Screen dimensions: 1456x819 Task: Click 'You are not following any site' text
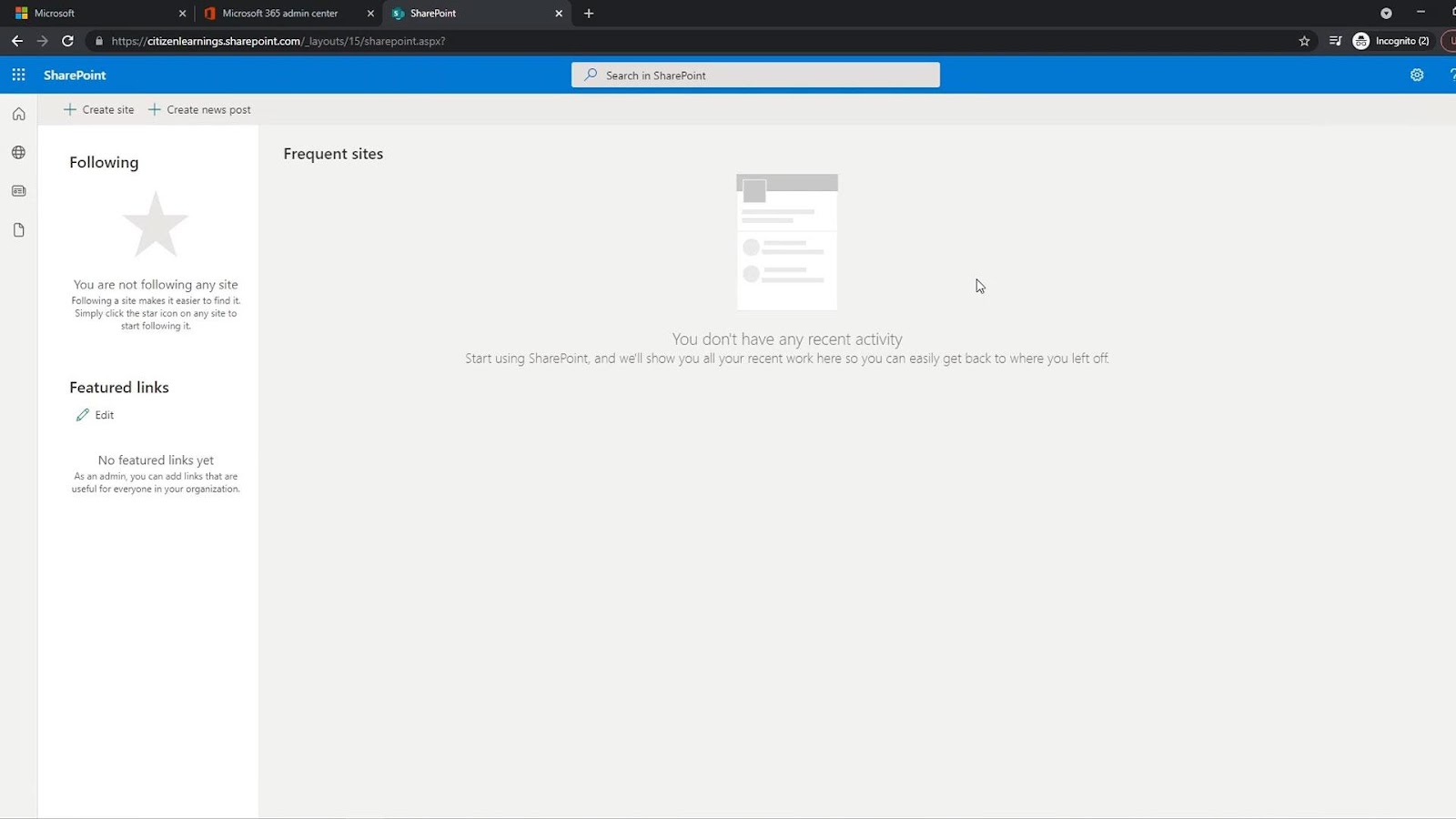[x=156, y=285]
